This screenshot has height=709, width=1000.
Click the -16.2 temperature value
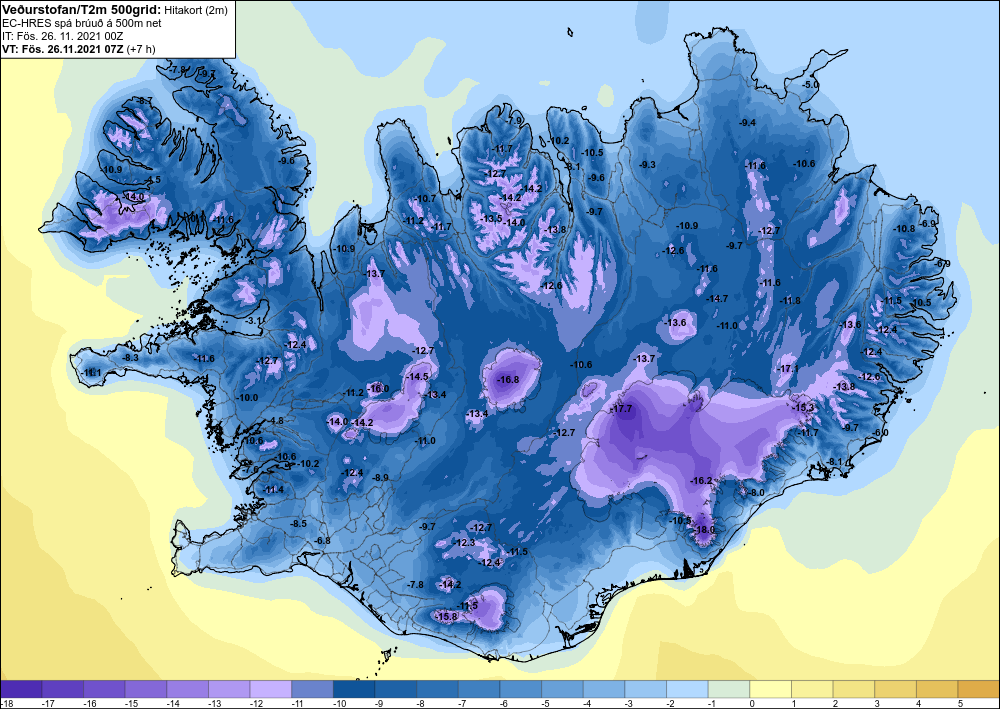click(x=701, y=480)
